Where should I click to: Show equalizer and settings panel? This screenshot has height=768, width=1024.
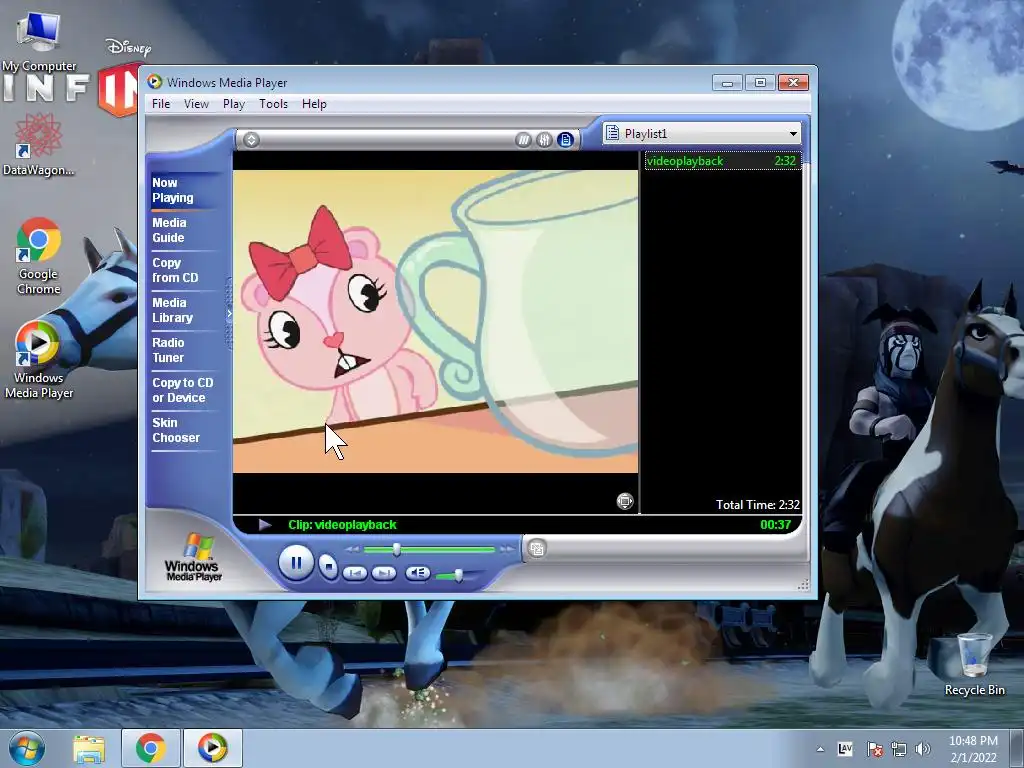tap(544, 140)
